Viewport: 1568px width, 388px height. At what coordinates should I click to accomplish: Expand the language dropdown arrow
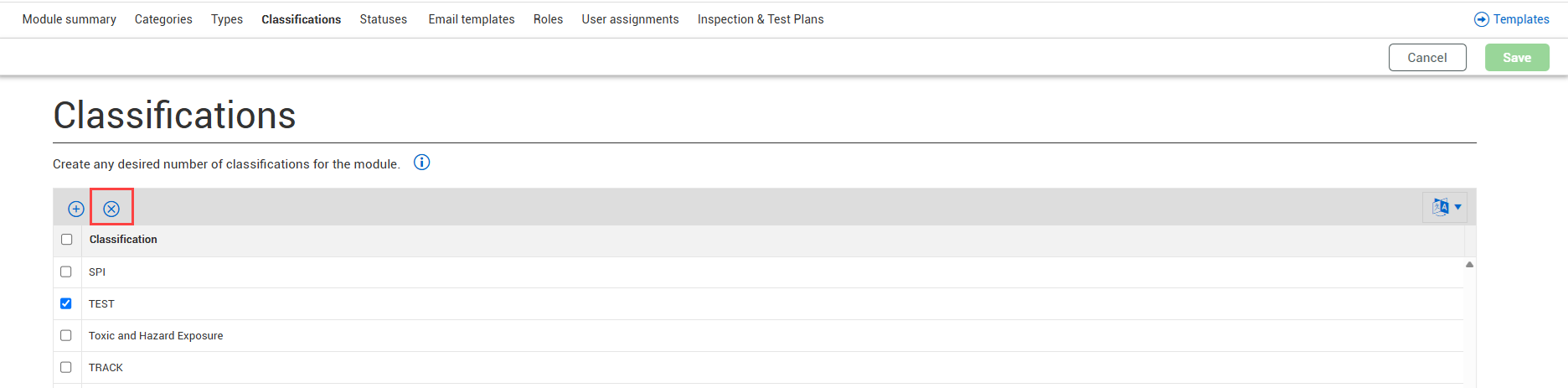pyautogui.click(x=1458, y=207)
